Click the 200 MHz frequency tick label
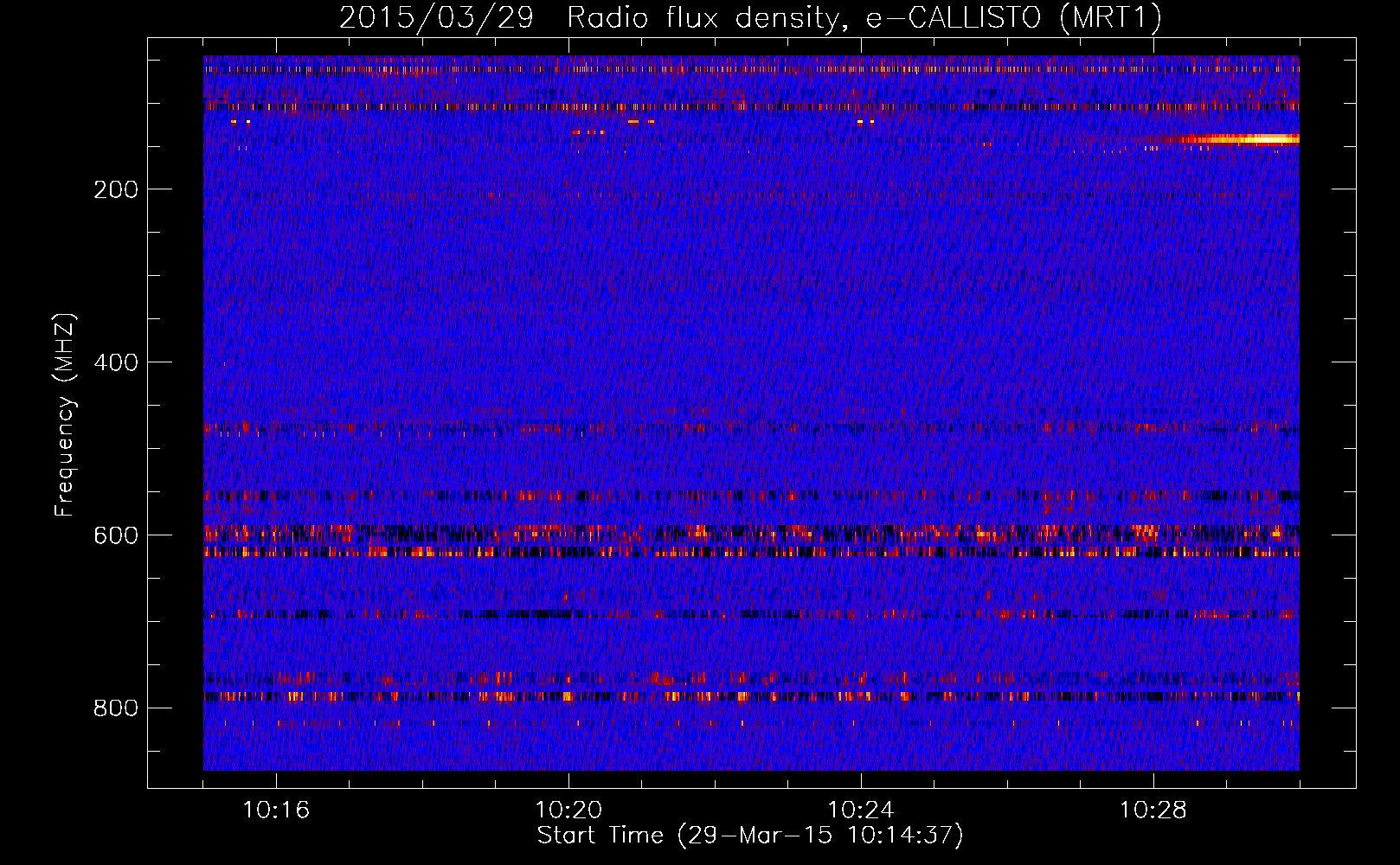 pos(116,189)
